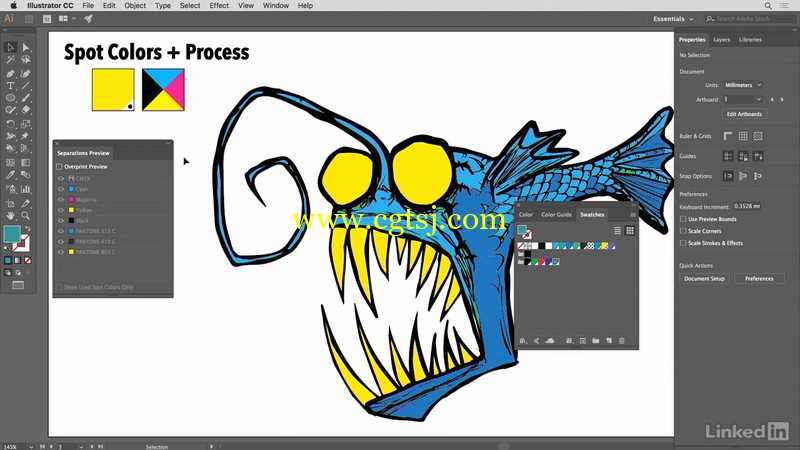800x450 pixels.
Task: Open artboard navigation dropdown in status bar
Action: click(81, 446)
